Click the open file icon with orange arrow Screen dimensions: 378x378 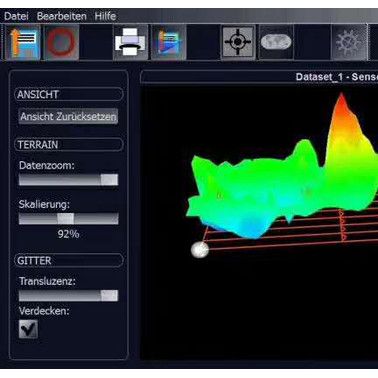[x=23, y=42]
